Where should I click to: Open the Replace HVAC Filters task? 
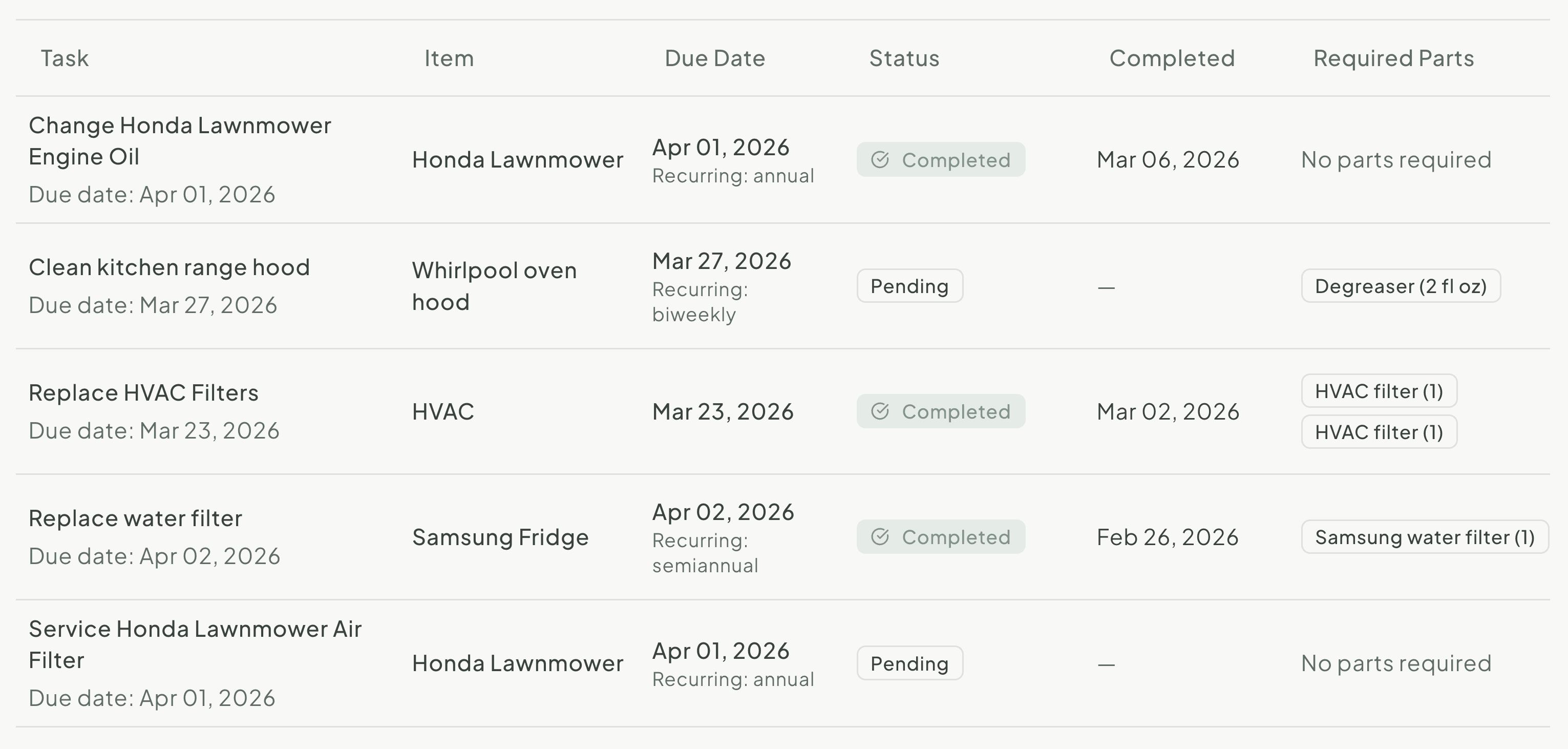(144, 393)
